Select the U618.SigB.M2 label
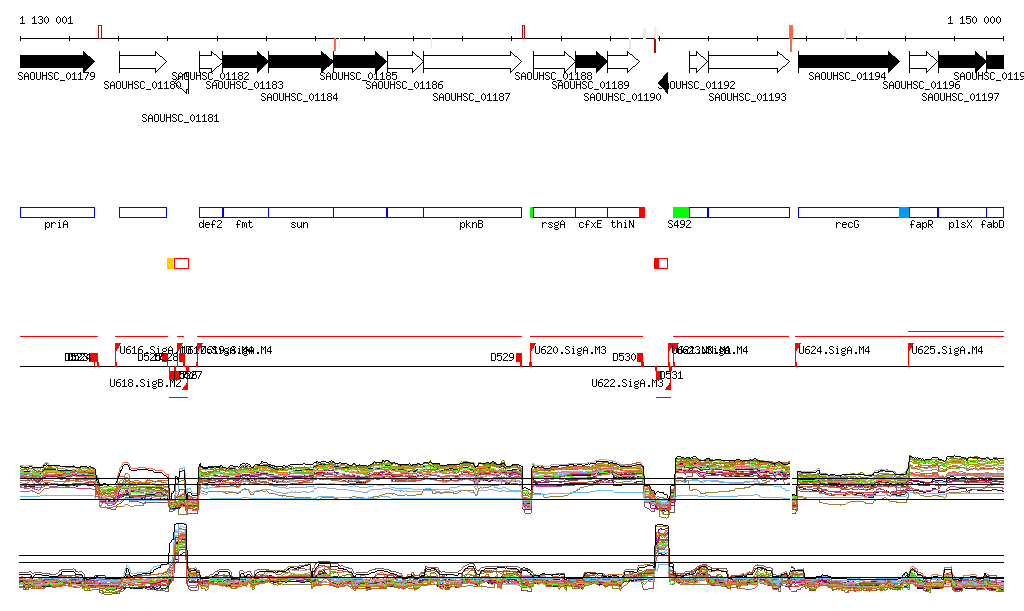 tap(145, 383)
